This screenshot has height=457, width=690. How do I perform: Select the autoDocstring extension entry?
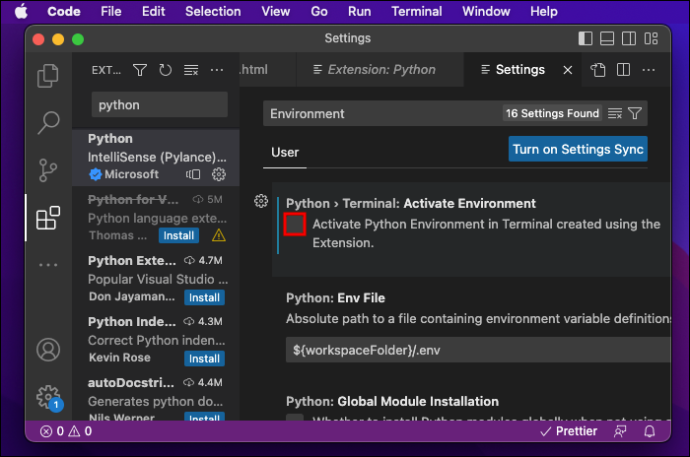click(x=156, y=397)
